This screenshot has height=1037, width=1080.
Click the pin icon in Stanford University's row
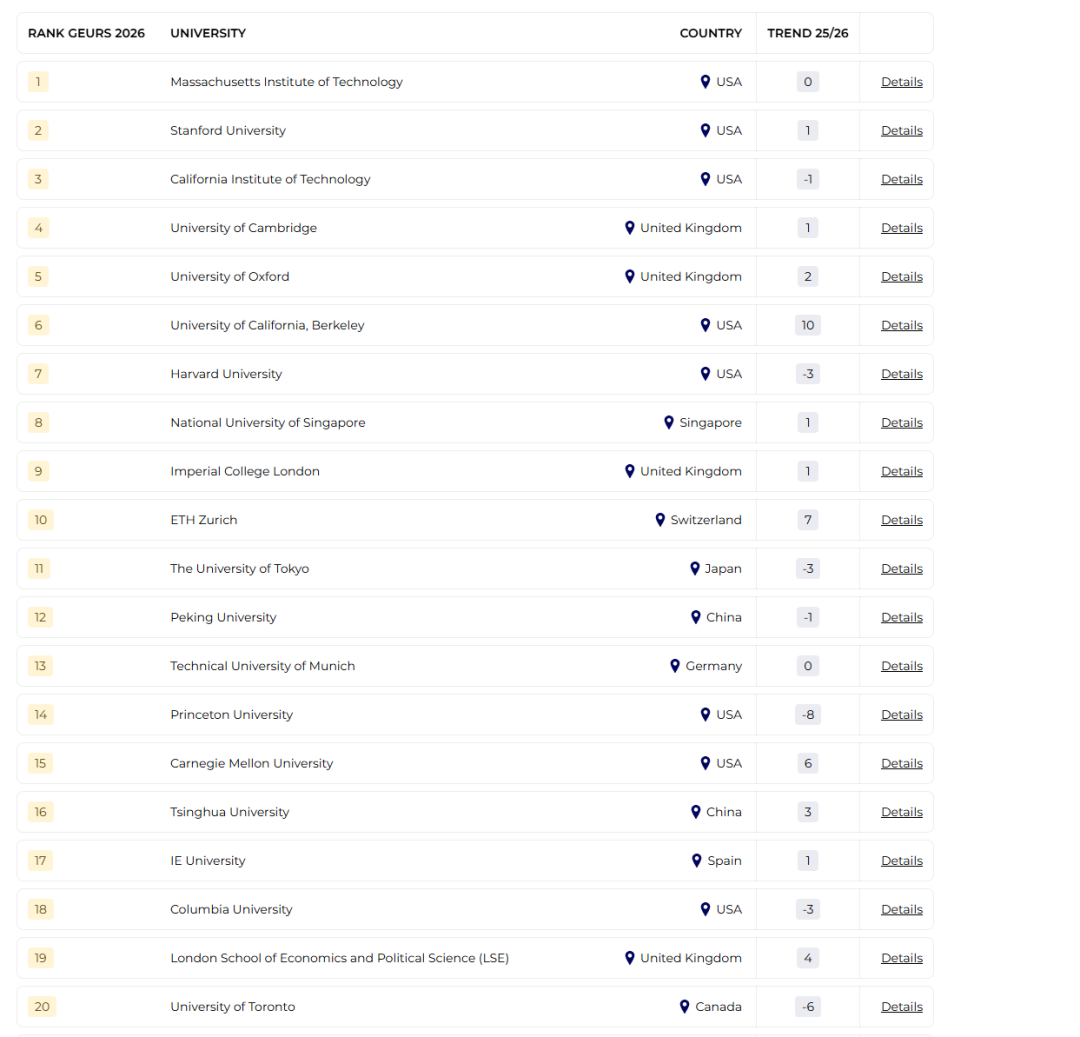[705, 131]
